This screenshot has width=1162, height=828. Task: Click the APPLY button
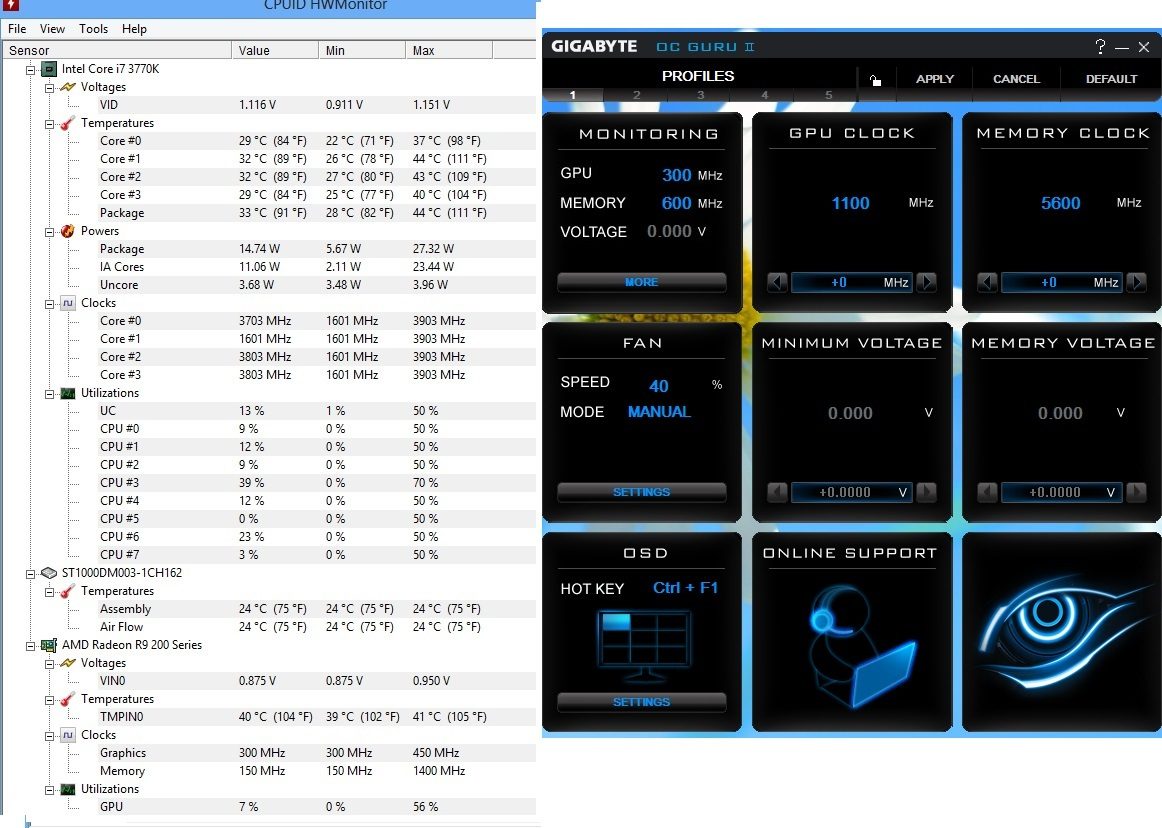pos(934,79)
